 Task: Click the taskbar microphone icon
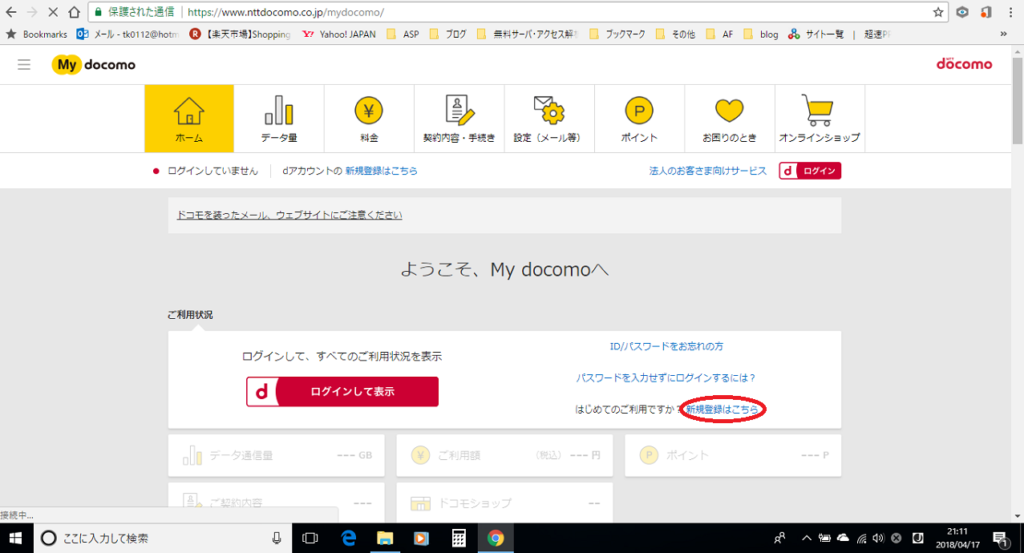tap(277, 538)
